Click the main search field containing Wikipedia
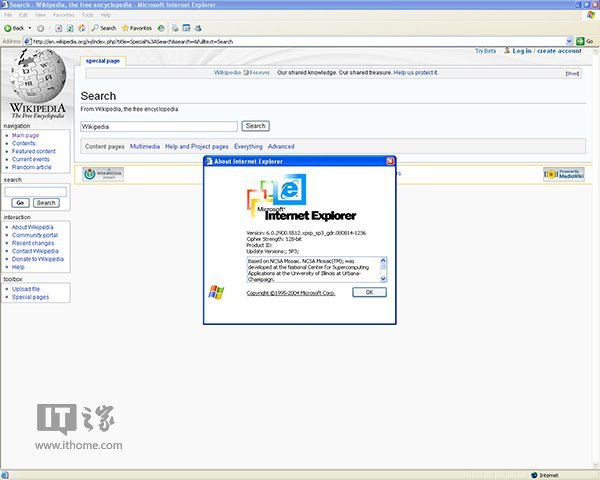Viewport: 600px width, 480px height. tap(158, 127)
